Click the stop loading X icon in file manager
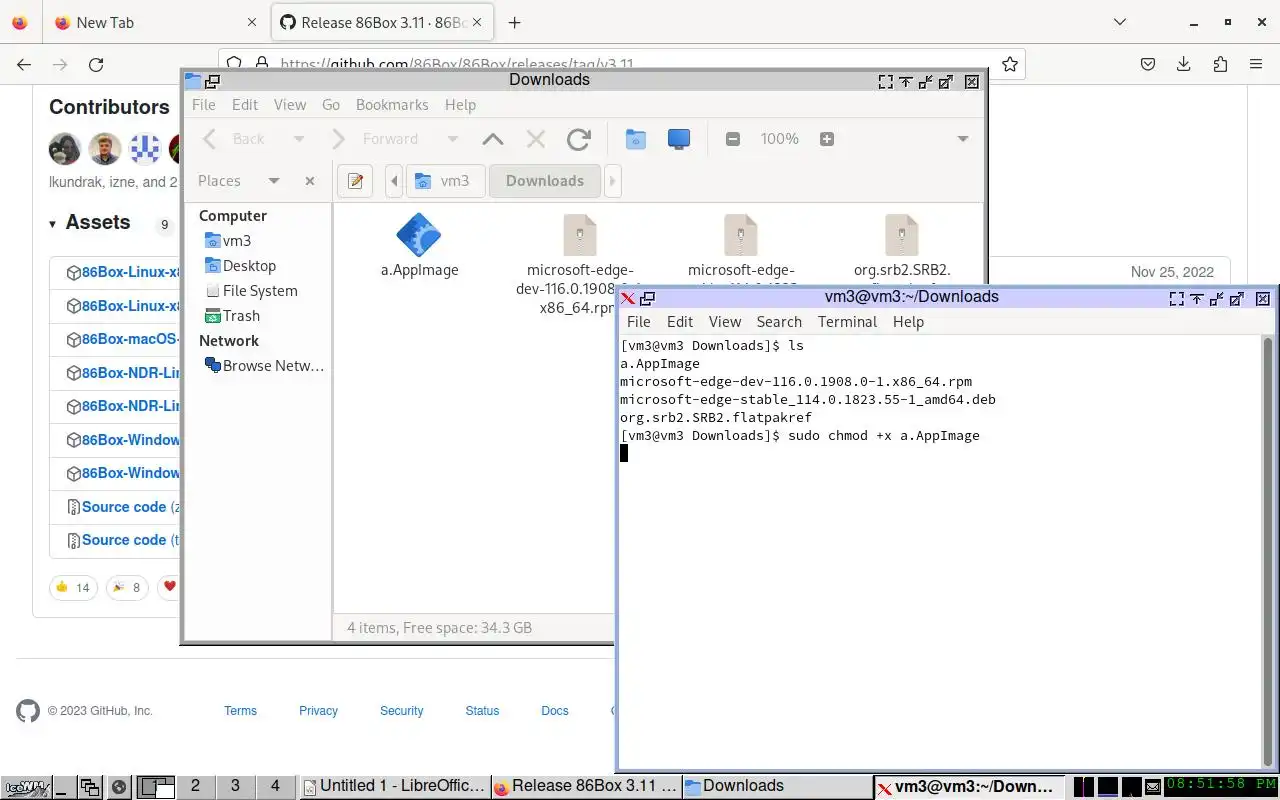Viewport: 1280px width, 800px height. pos(536,139)
